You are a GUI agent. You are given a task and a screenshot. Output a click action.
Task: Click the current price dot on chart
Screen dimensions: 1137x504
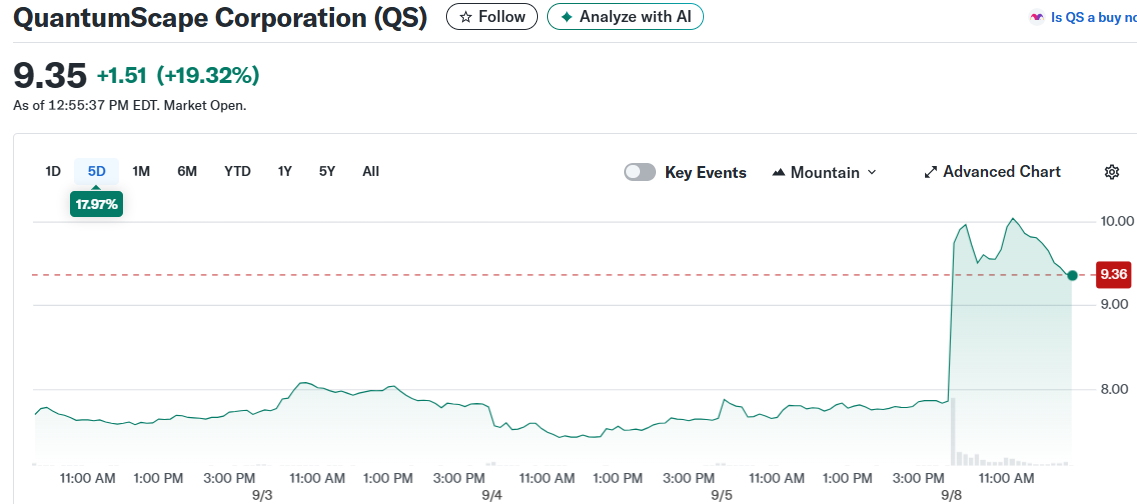click(x=1072, y=275)
